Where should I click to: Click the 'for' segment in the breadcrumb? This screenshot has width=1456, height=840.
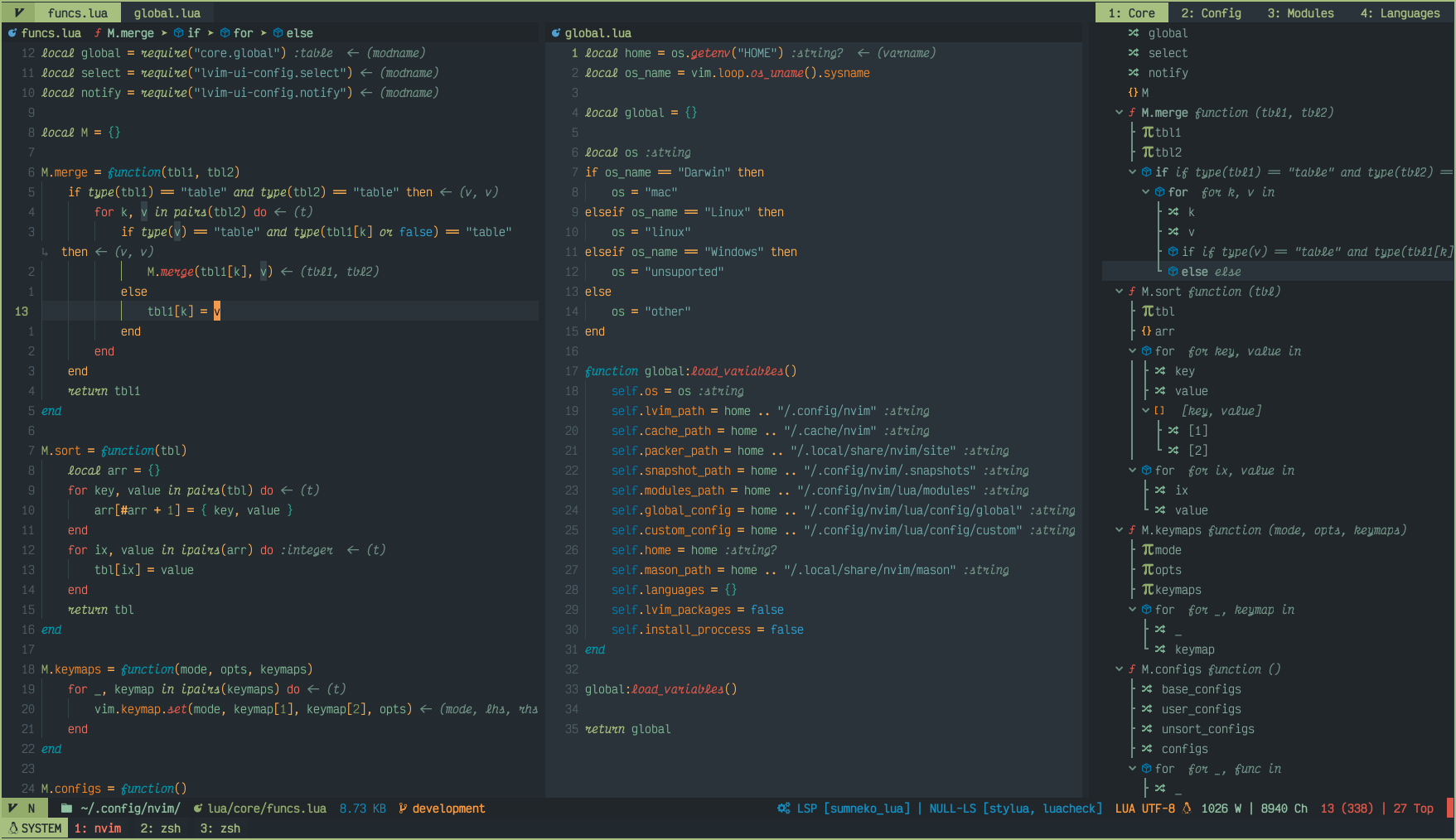[x=244, y=33]
